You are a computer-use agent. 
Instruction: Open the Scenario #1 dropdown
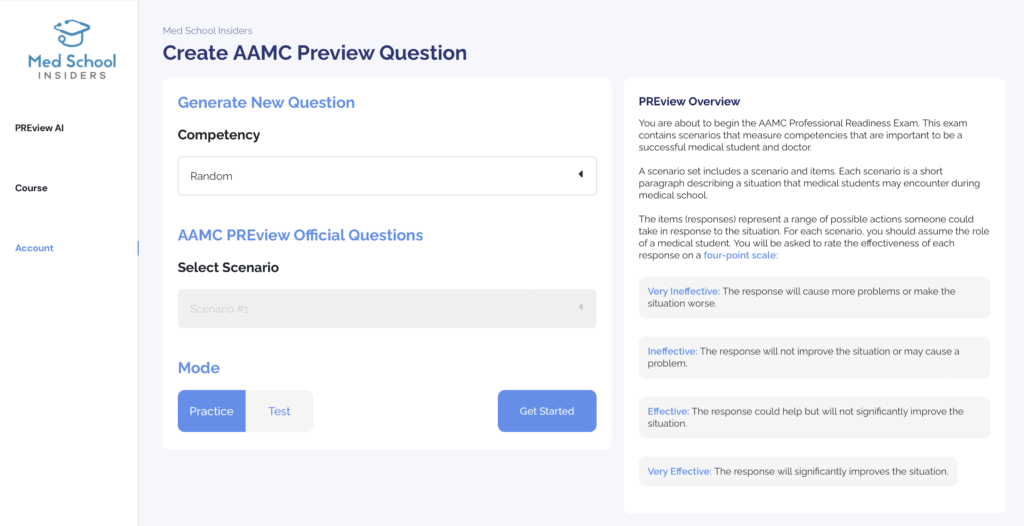pos(386,308)
